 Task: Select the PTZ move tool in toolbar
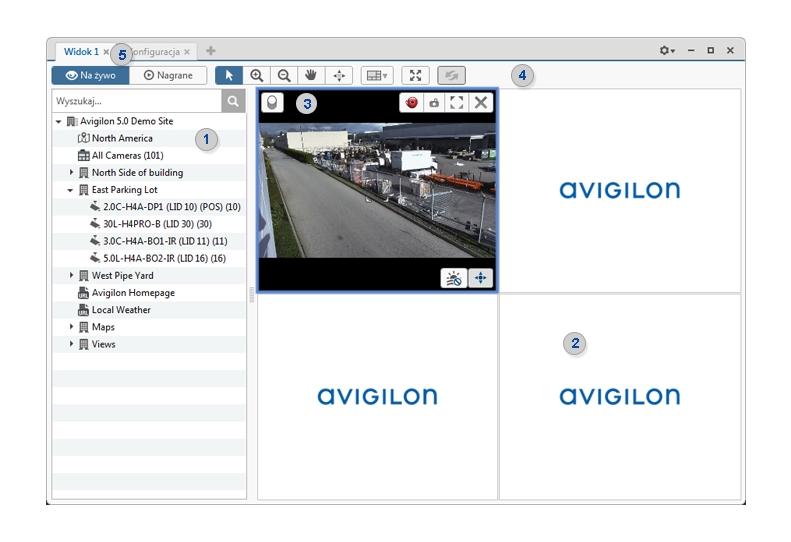tap(339, 75)
